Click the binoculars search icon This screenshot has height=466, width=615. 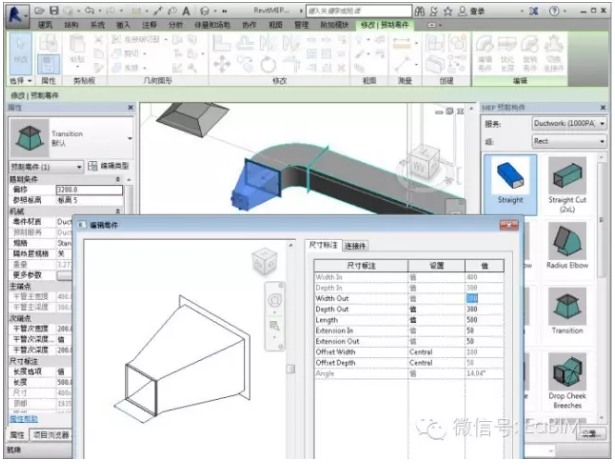(x=419, y=11)
